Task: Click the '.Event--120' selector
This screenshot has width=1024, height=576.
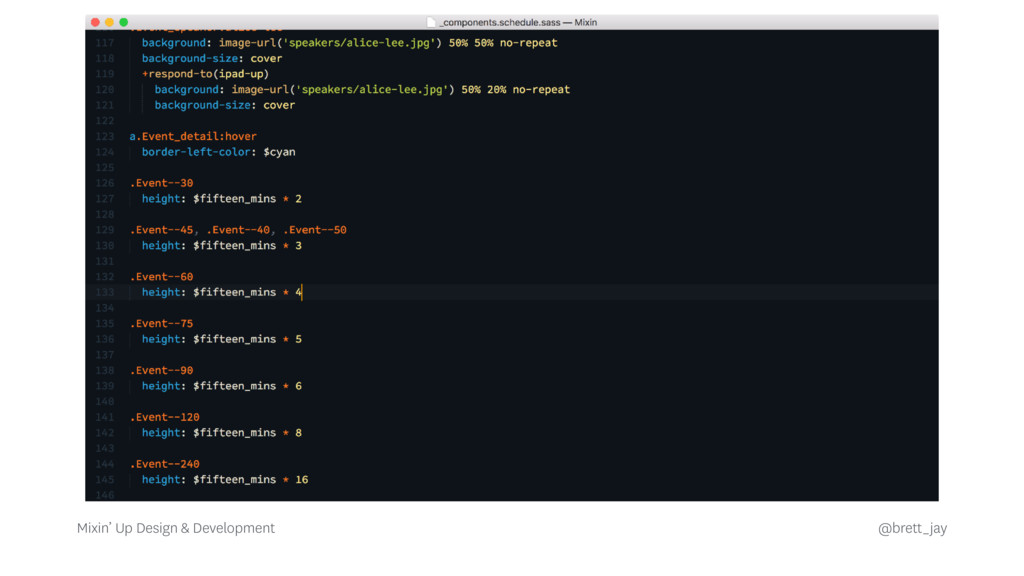Action: click(x=165, y=418)
